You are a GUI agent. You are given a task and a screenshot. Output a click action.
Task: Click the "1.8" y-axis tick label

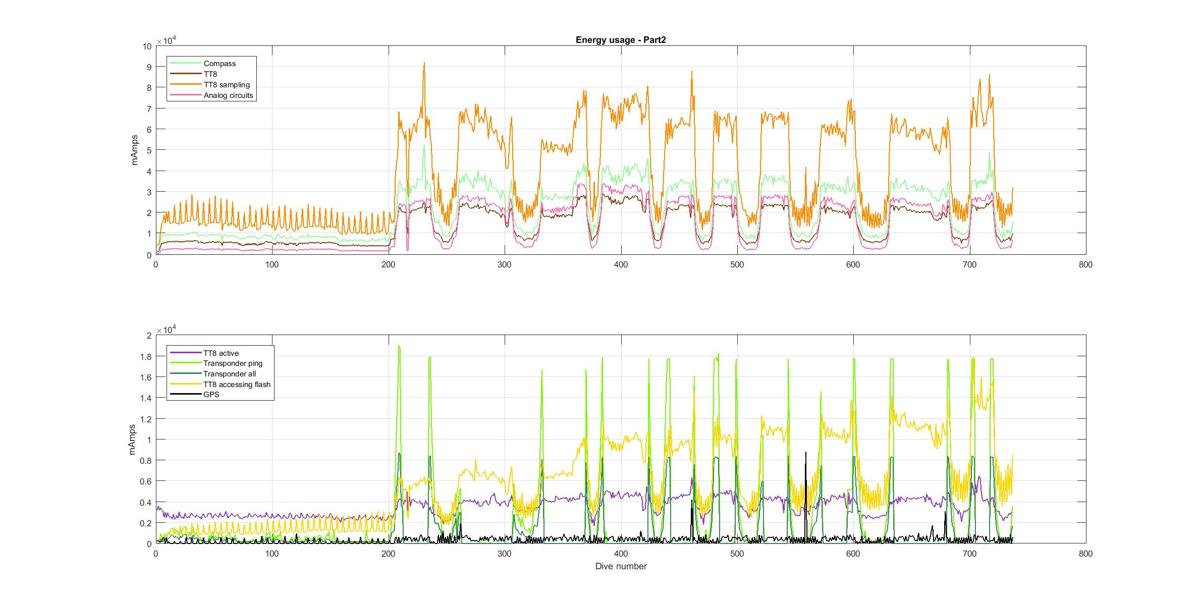tap(146, 356)
